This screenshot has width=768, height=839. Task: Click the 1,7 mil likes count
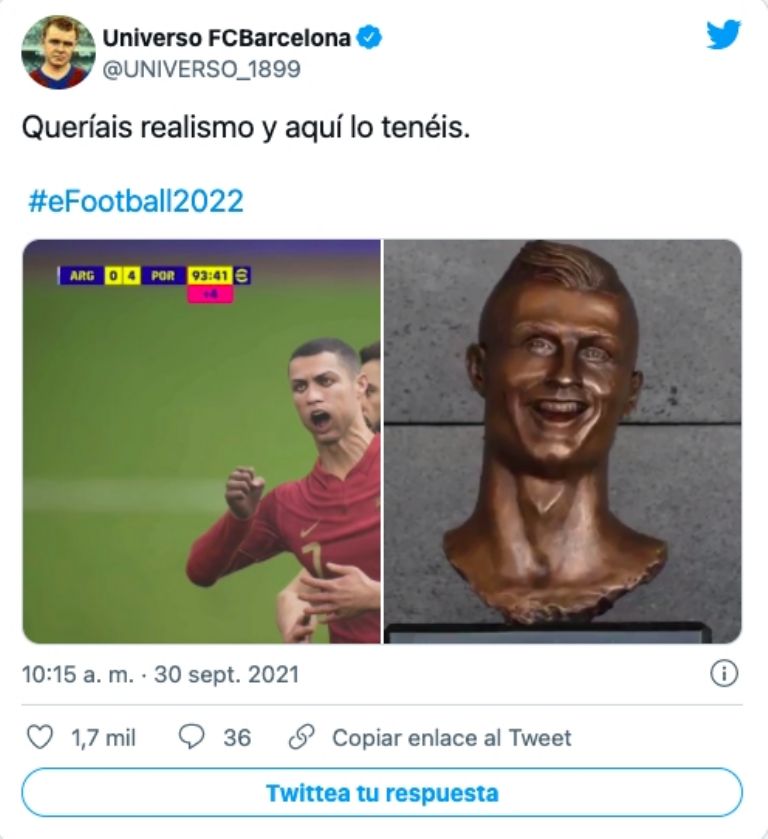click(x=103, y=738)
